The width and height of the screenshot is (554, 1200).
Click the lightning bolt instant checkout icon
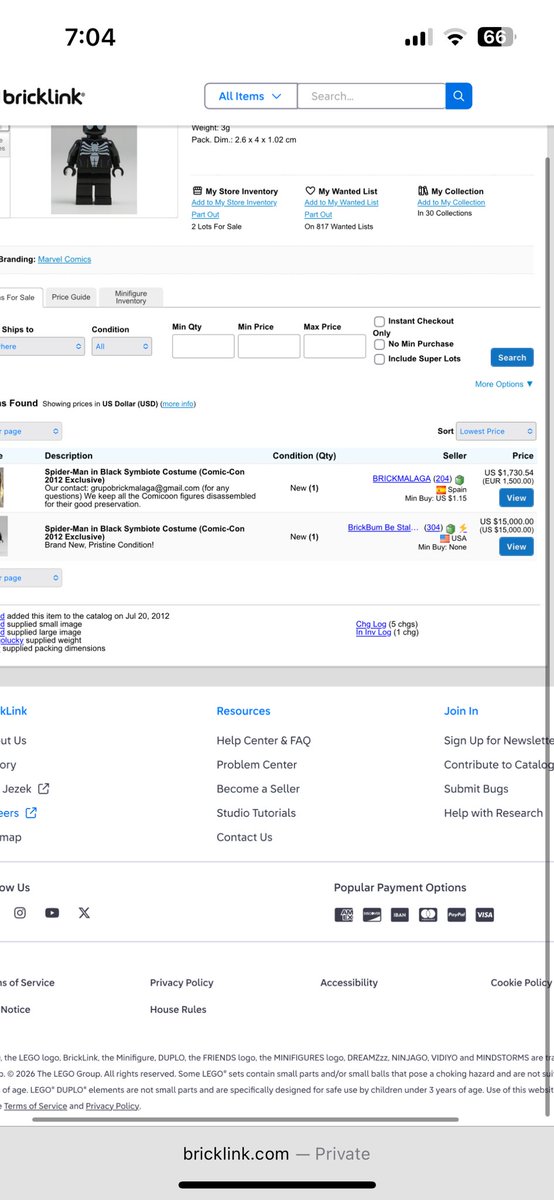click(463, 528)
